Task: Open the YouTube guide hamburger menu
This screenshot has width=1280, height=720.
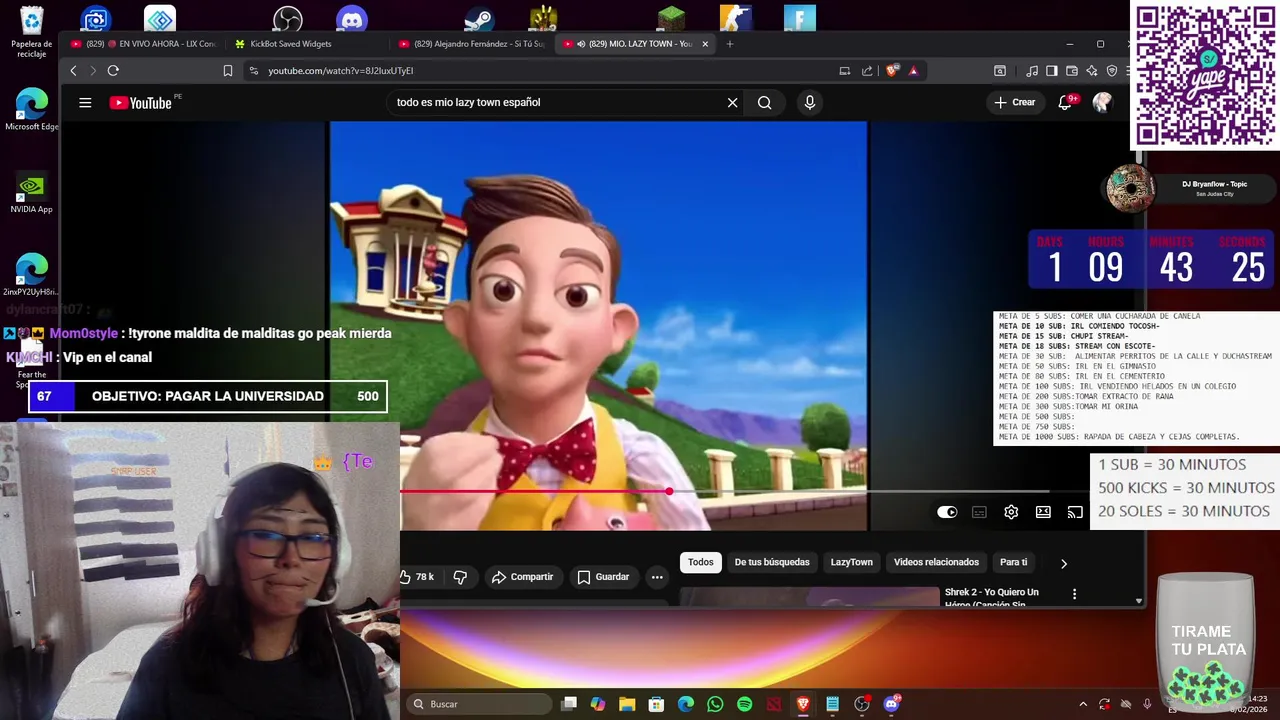Action: coord(85,102)
